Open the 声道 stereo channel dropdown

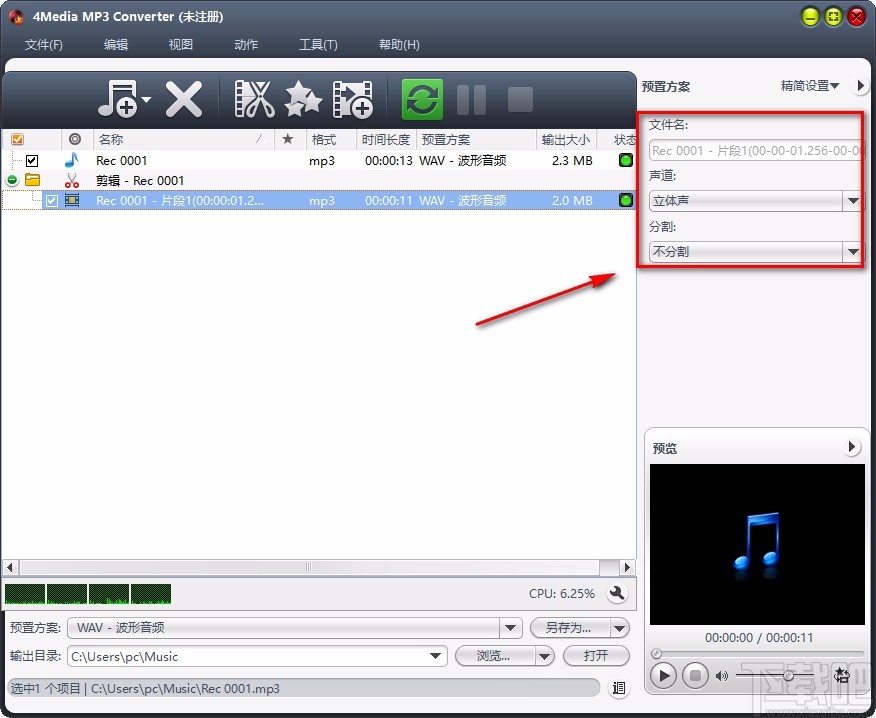click(853, 201)
